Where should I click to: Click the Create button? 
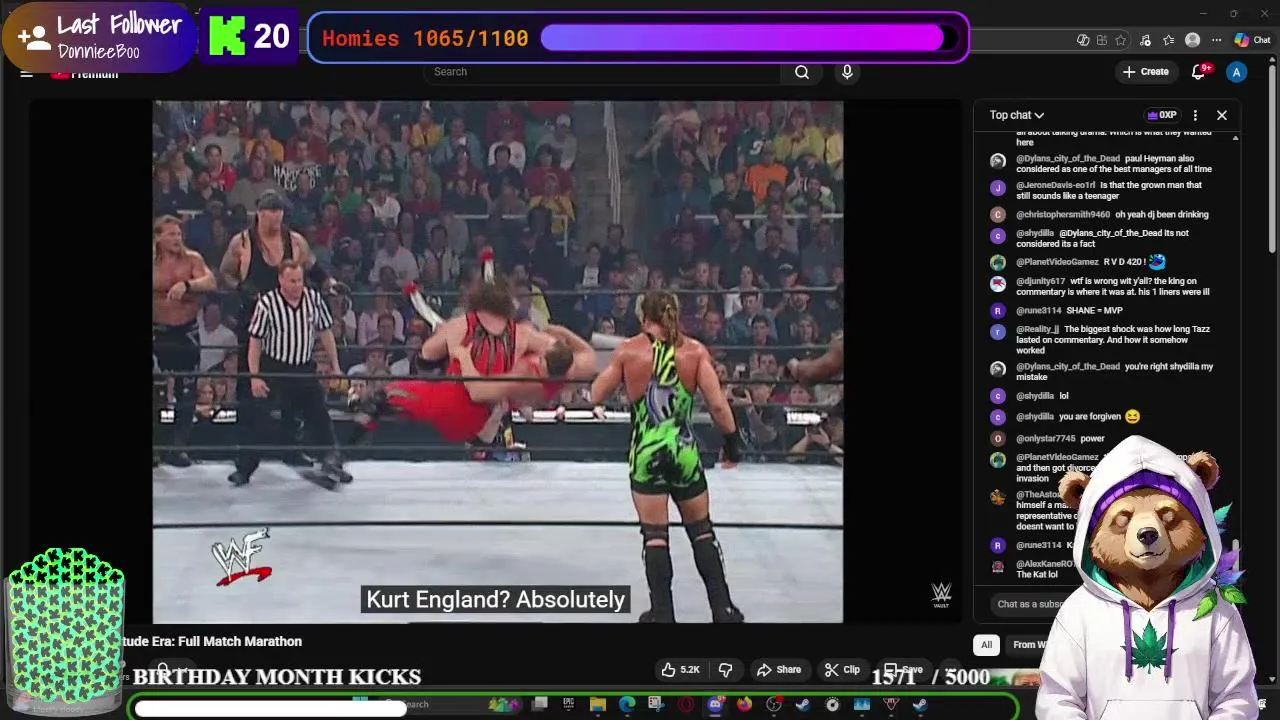click(x=1146, y=72)
